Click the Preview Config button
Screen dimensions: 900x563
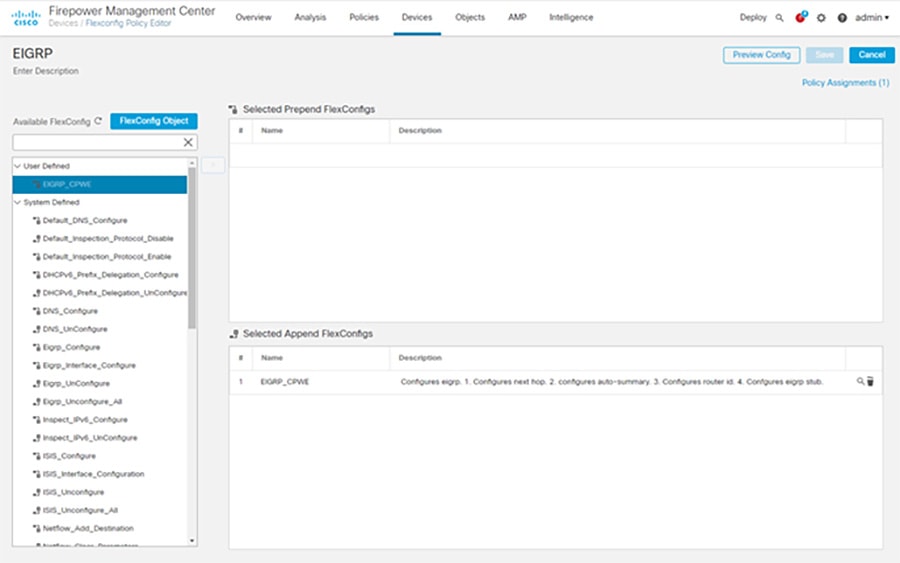pos(761,55)
